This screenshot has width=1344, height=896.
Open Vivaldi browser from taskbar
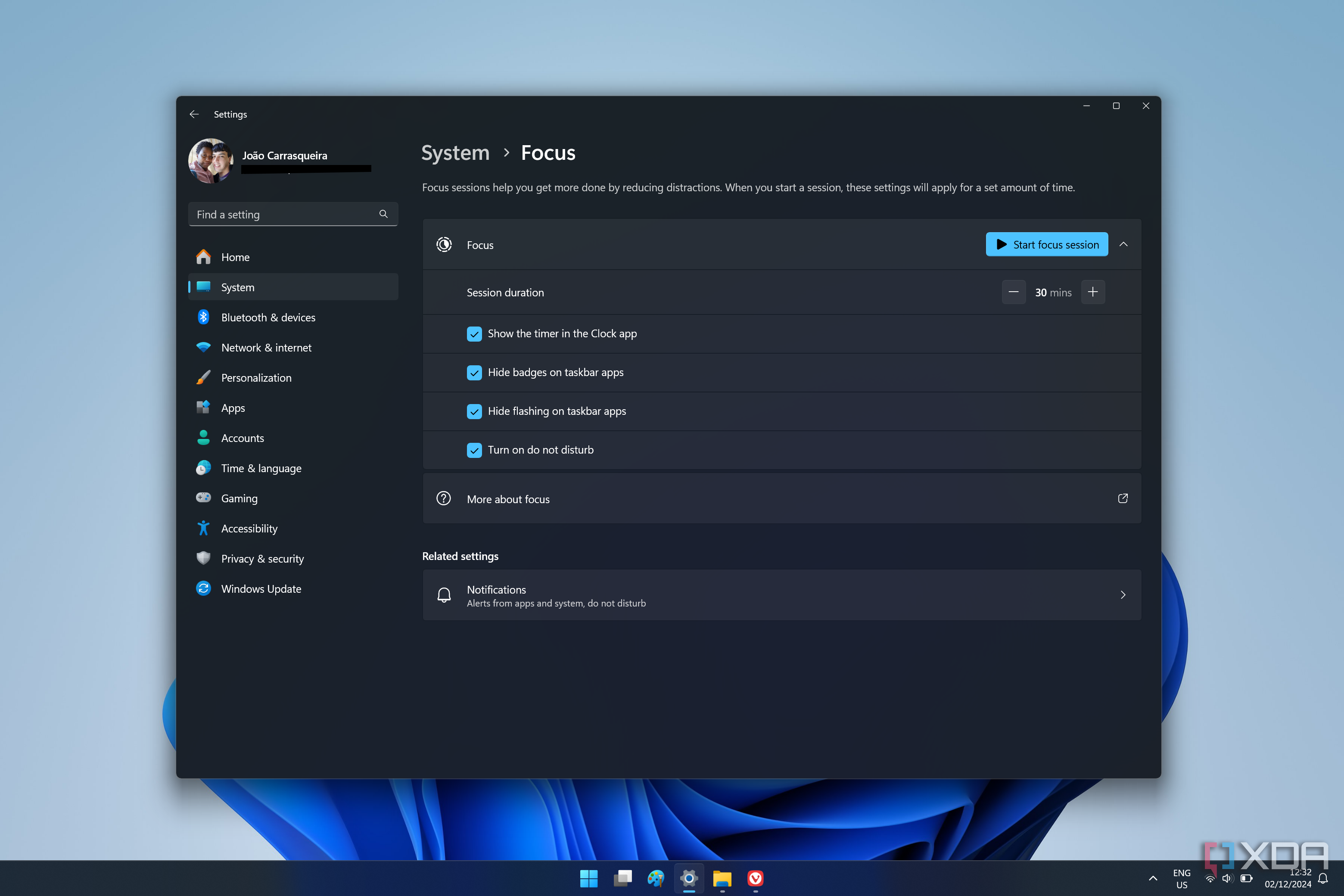(756, 879)
